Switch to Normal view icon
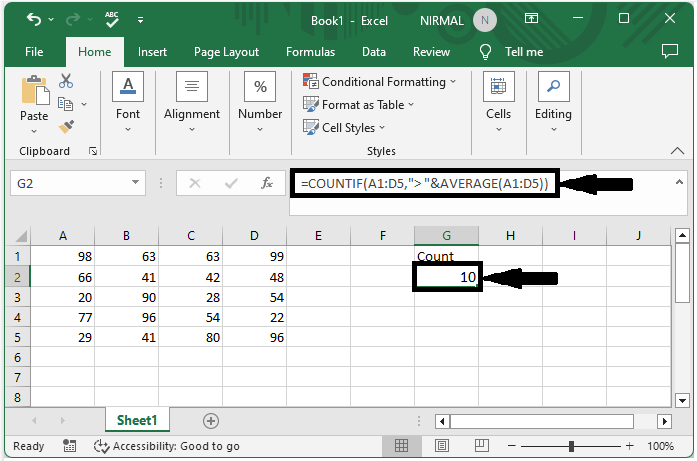 click(x=401, y=445)
